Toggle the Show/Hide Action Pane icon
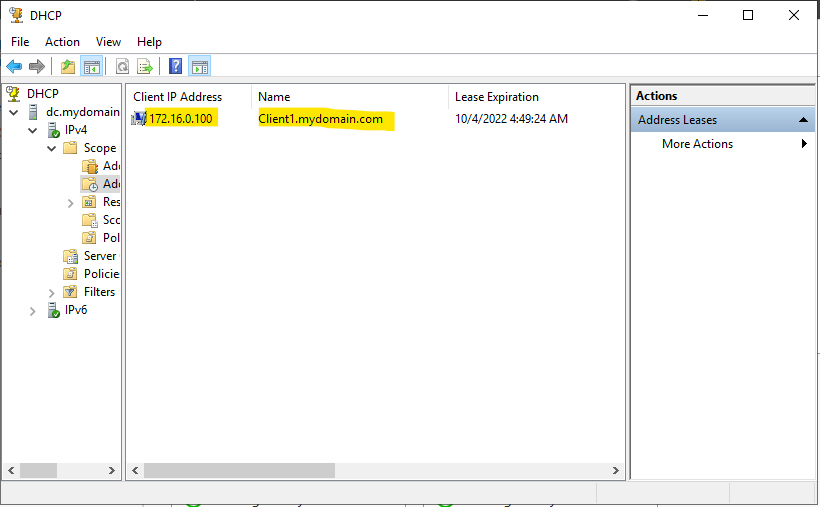The width and height of the screenshot is (820, 507). [199, 67]
